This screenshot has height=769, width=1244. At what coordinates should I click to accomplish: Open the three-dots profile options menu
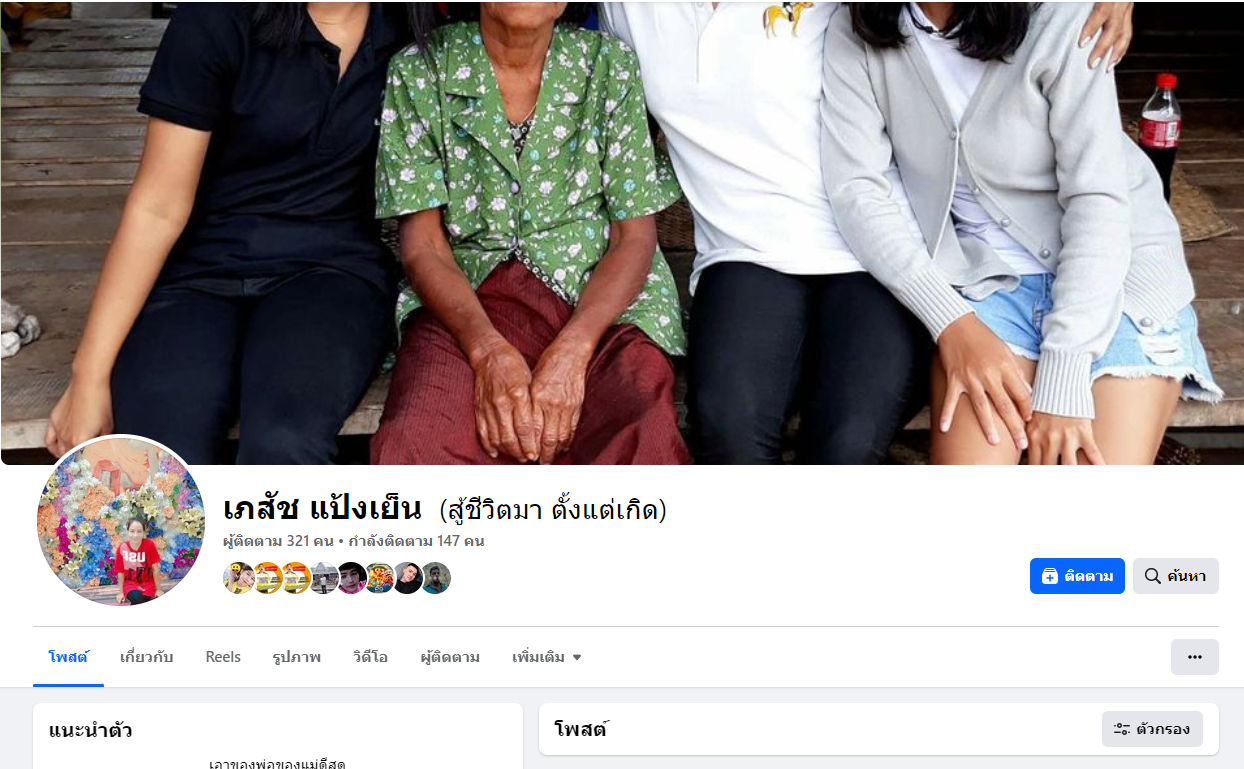pyautogui.click(x=1194, y=657)
